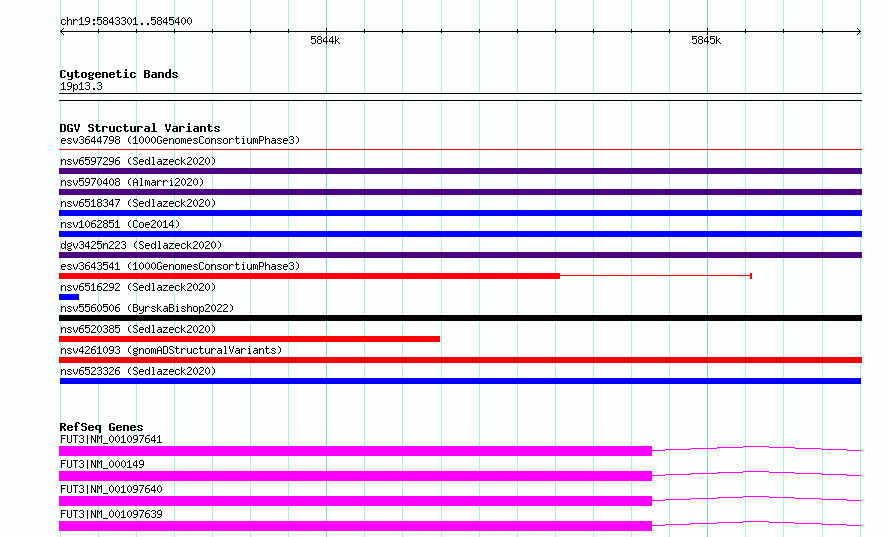
Task: Click the purple dgv3425n223 variant bar
Action: pos(460,255)
